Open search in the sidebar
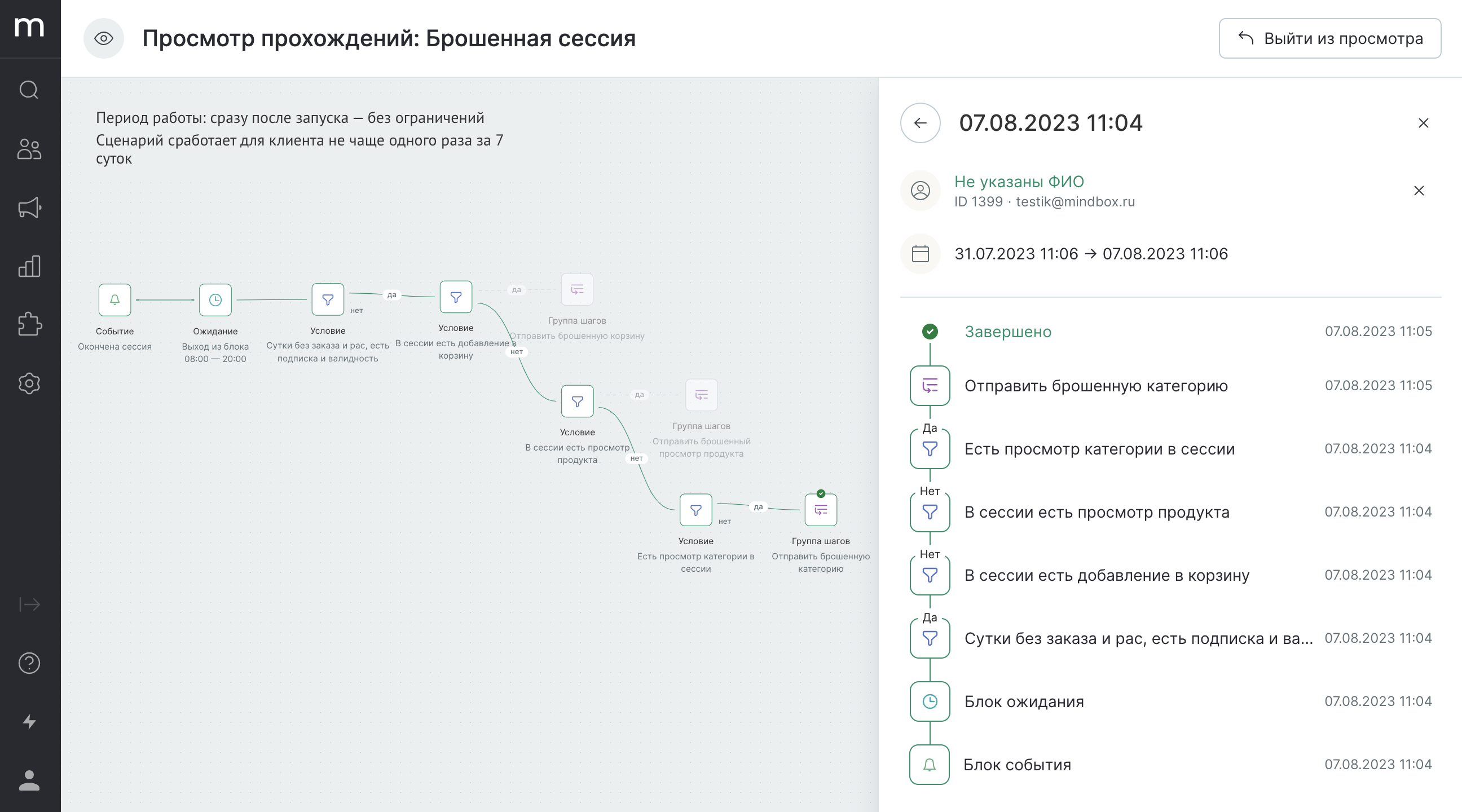 (x=29, y=90)
